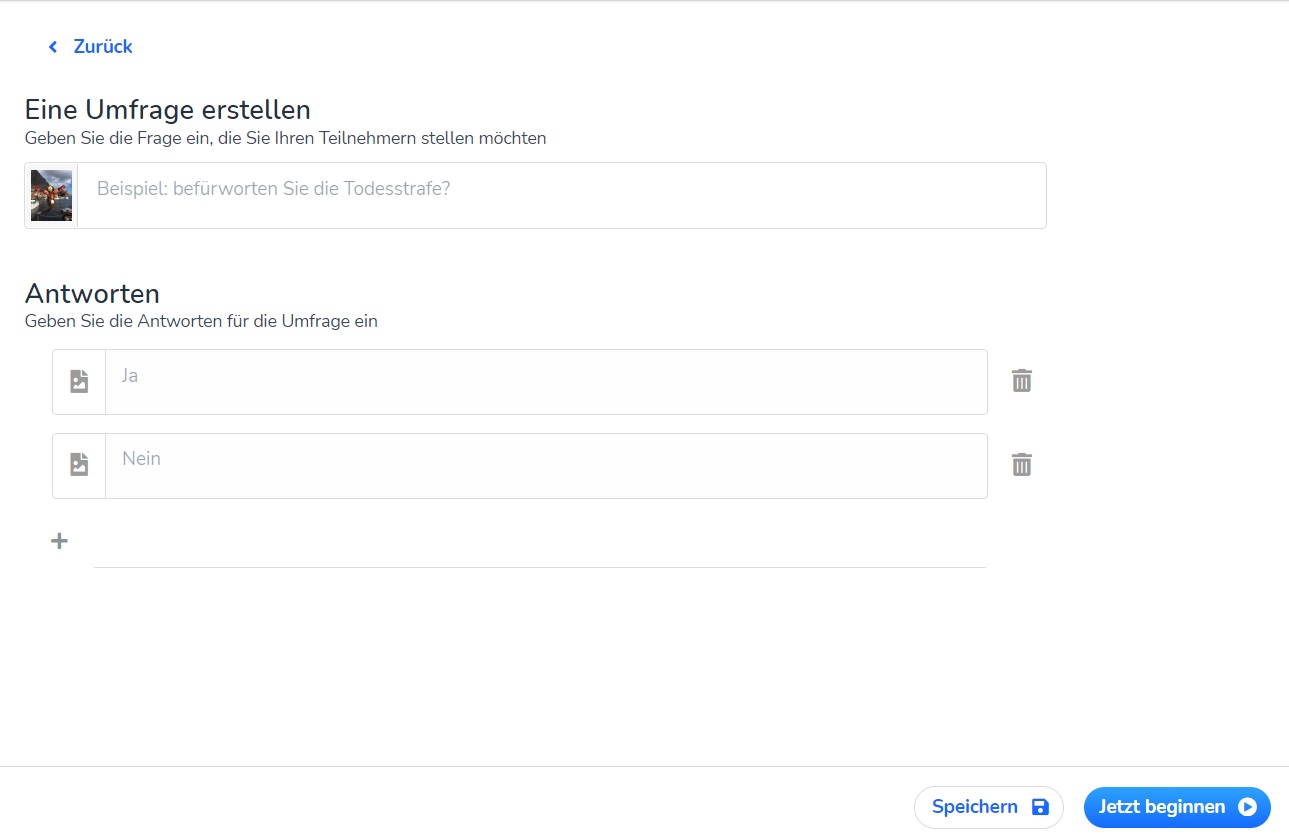Save the survey with Speichern button
Screen dimensions: 1289x837
[x=975, y=807]
